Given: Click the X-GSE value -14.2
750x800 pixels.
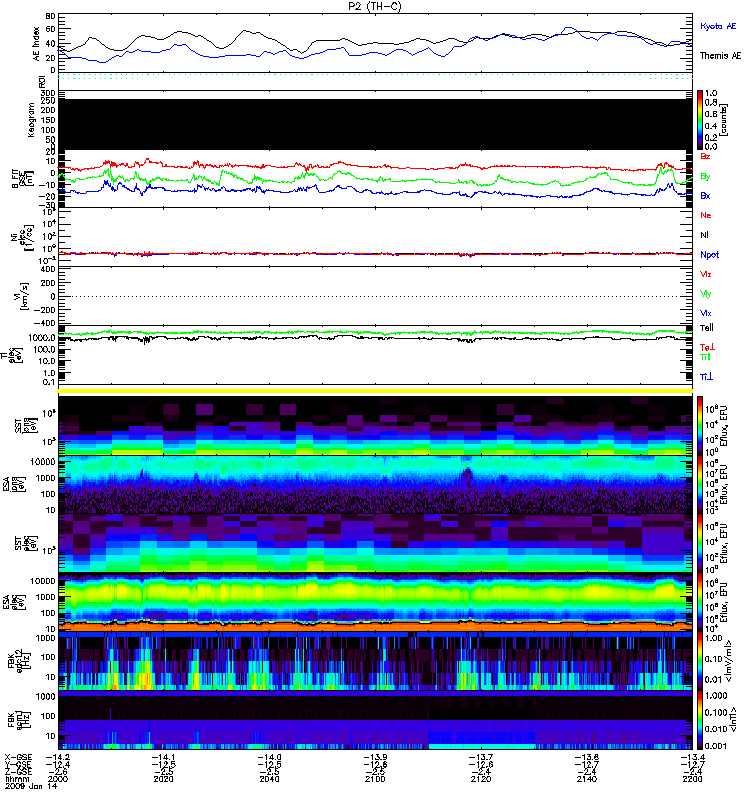Looking at the screenshot, I should click(x=58, y=757).
